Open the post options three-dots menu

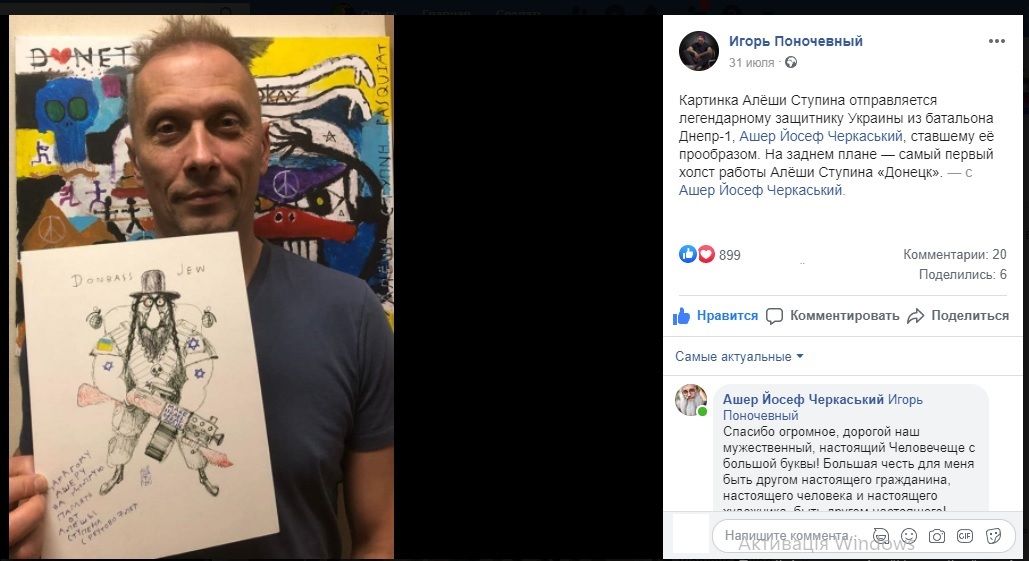click(x=996, y=41)
